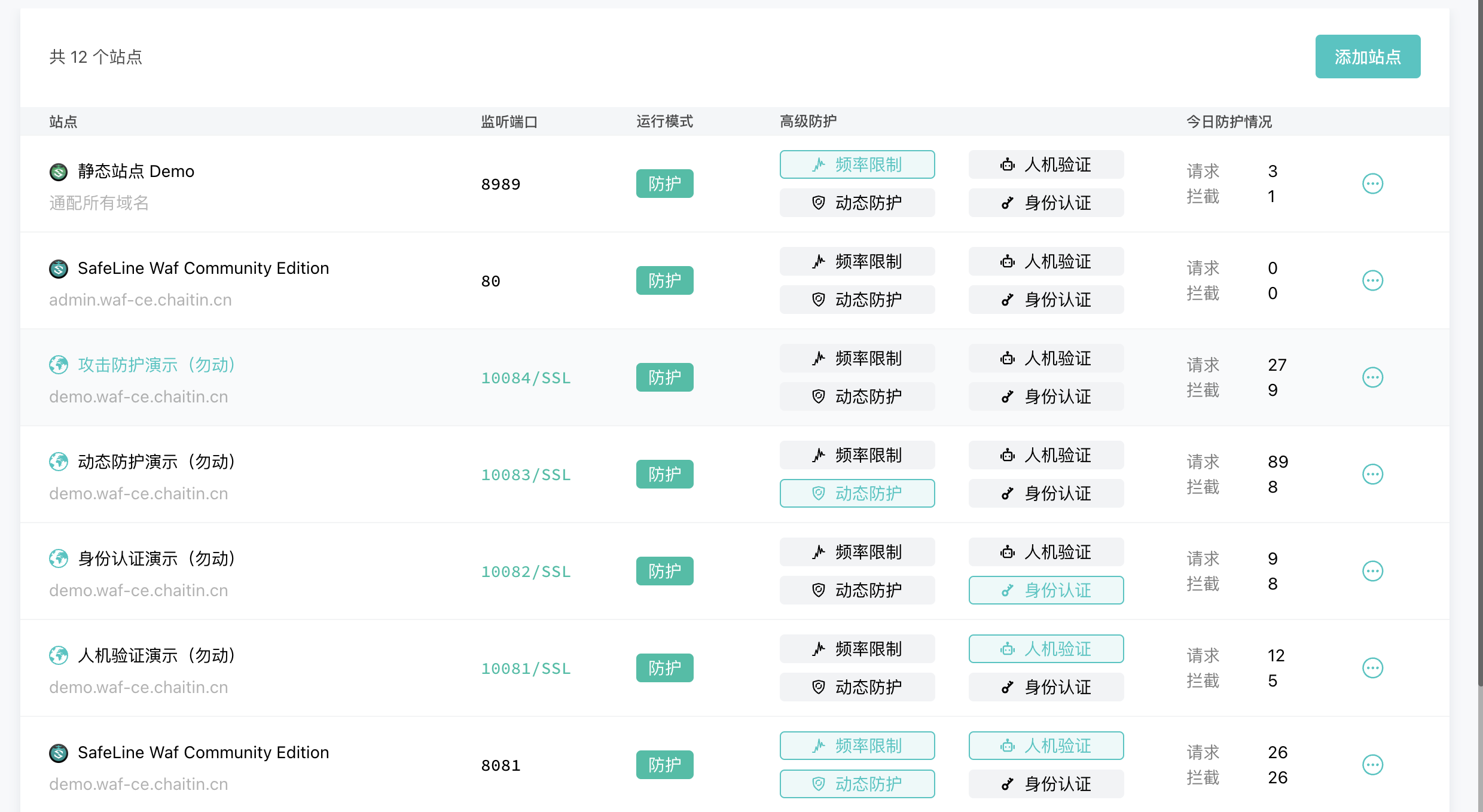Disable 频率限制 for 静态站点 Demo
This screenshot has width=1483, height=812.
(x=857, y=164)
